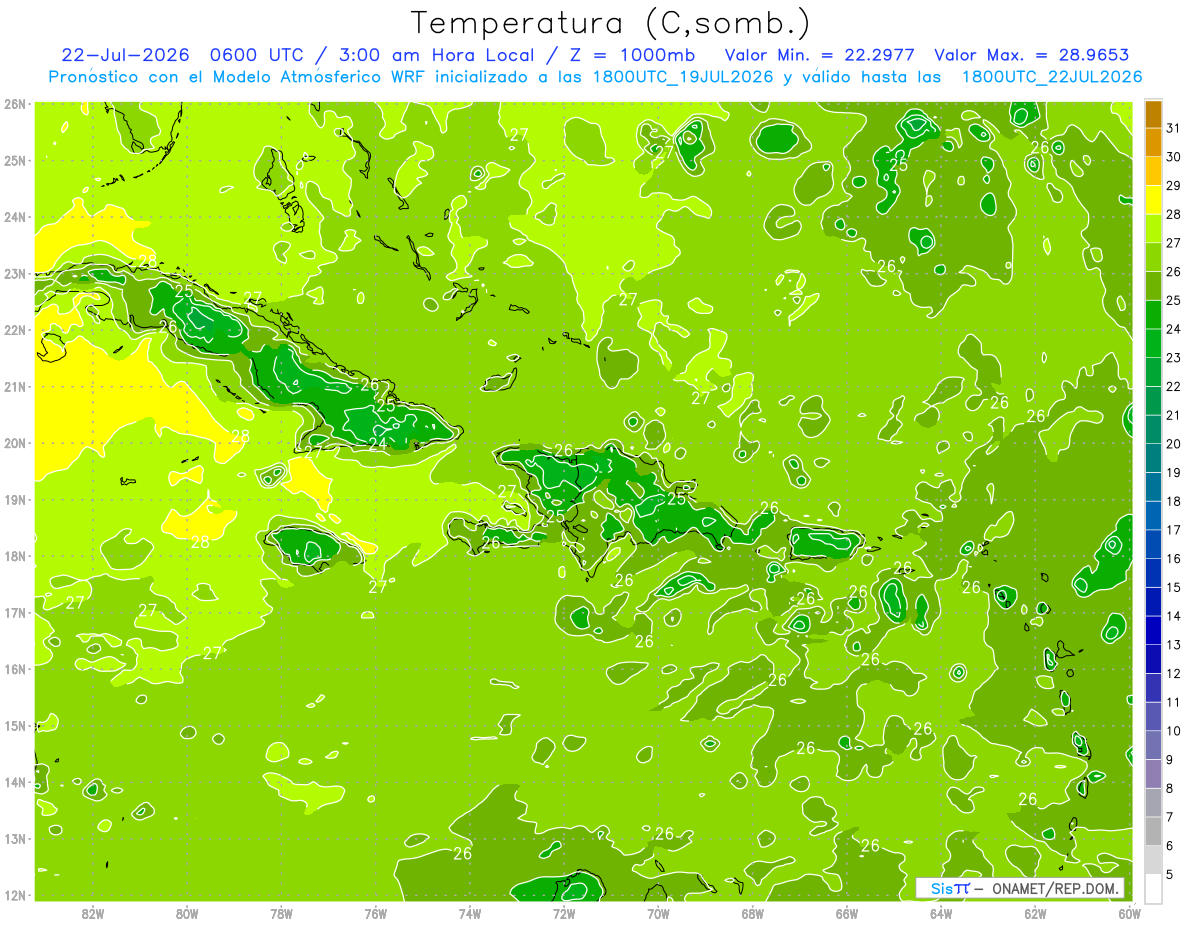This screenshot has width=1200, height=927.
Task: Click the color bar value '15'
Action: (1173, 587)
